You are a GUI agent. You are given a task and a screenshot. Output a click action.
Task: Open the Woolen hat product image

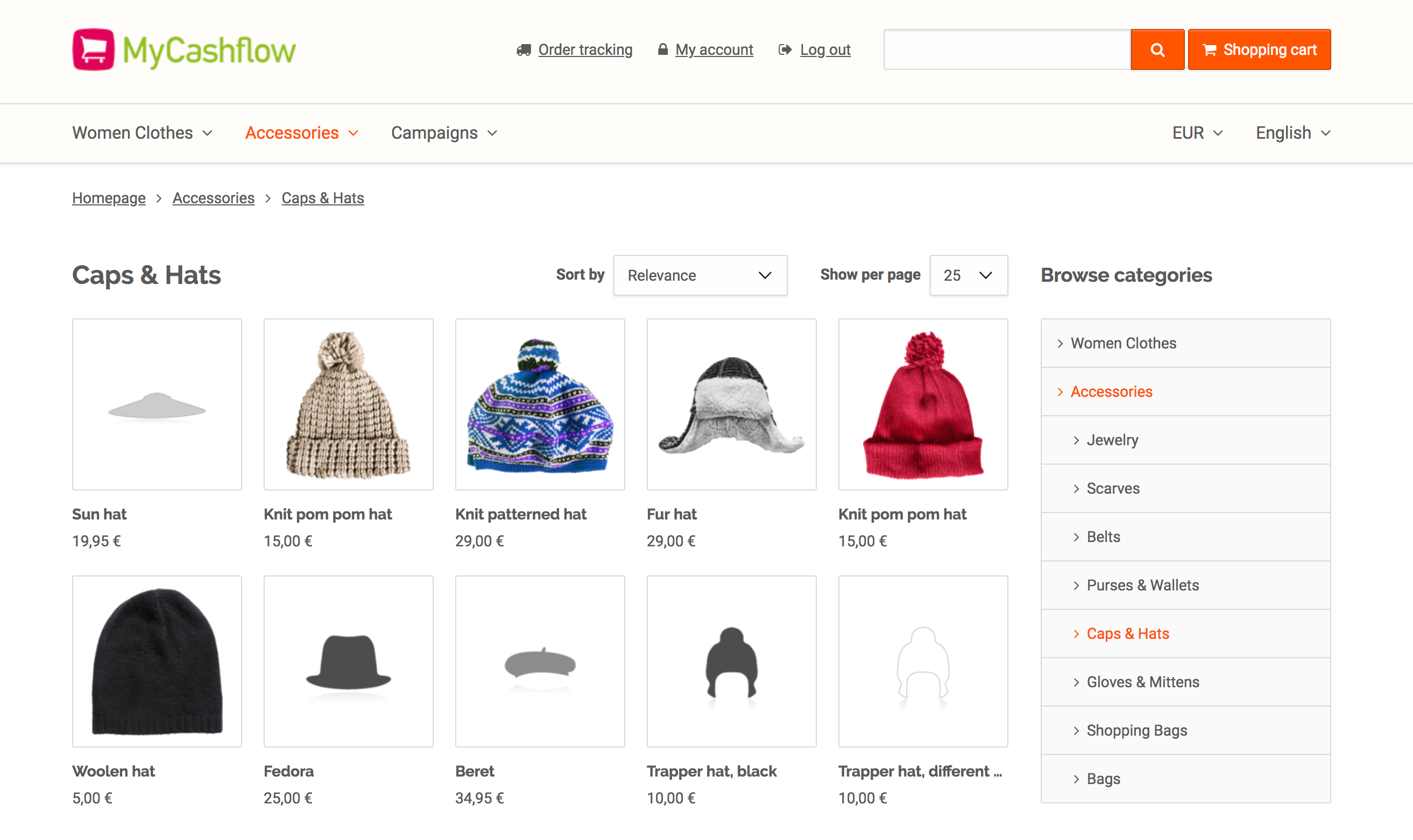tap(157, 661)
